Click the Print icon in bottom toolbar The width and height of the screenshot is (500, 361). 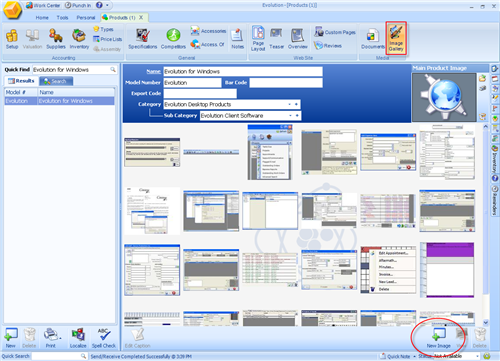pyautogui.click(x=51, y=338)
